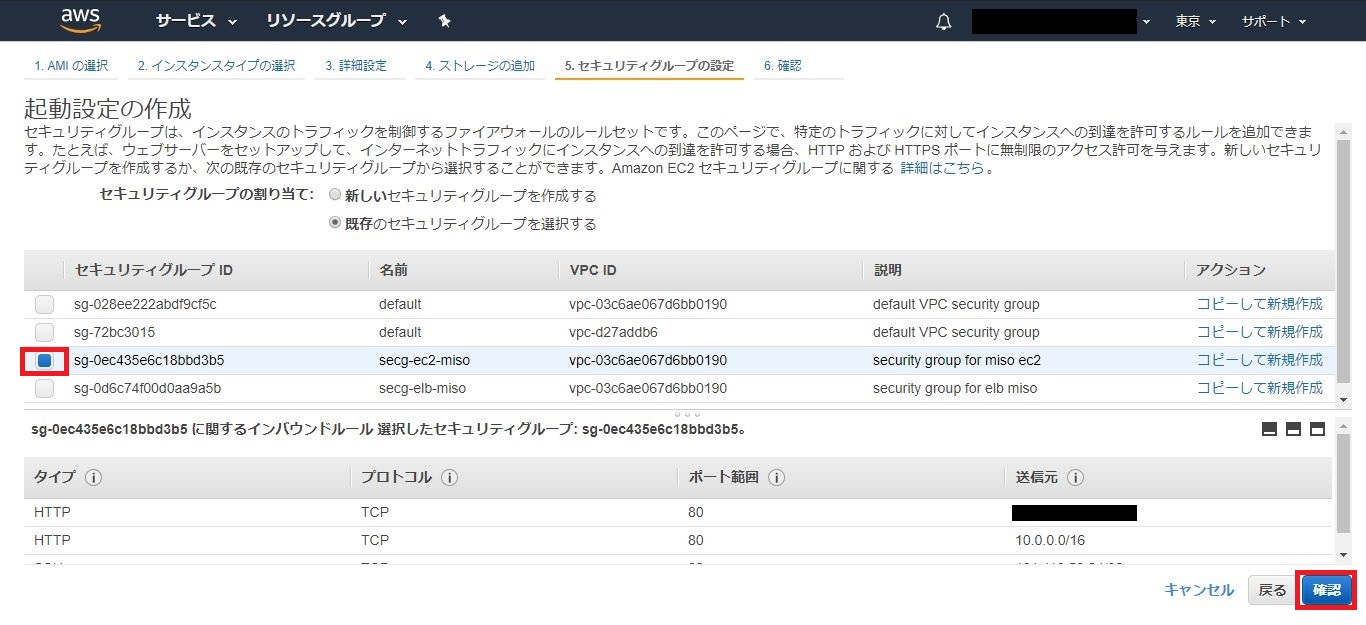1366x625 pixels.
Task: Click the info icon next to ポート範囲
Action: (x=776, y=478)
